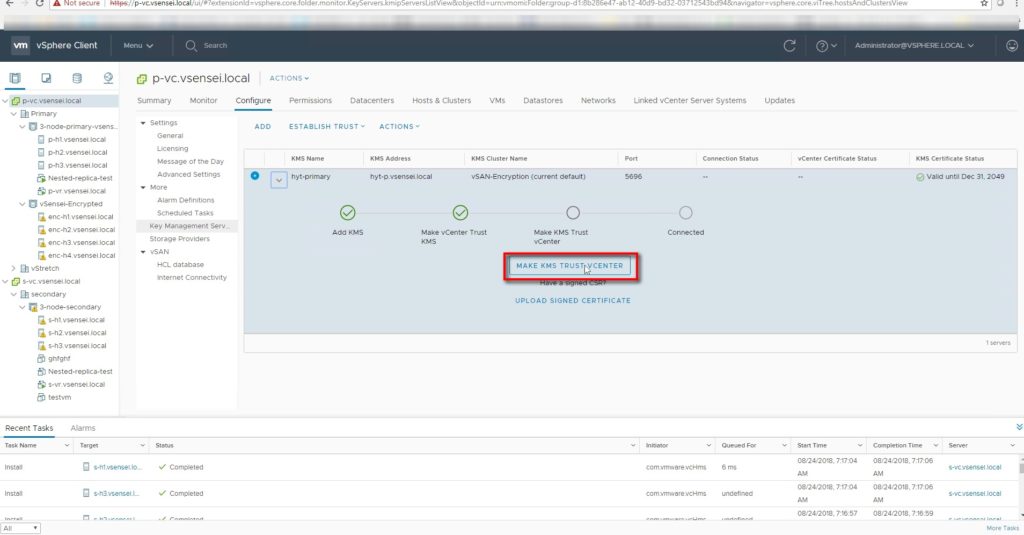Open the Hosts and Clusters inventory view icon
This screenshot has width=1024, height=535.
[15, 78]
